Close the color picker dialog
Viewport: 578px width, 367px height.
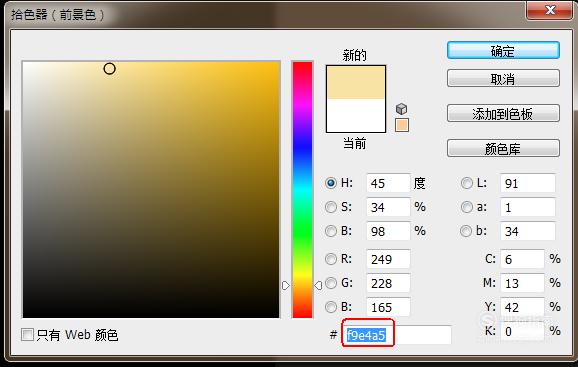point(550,10)
